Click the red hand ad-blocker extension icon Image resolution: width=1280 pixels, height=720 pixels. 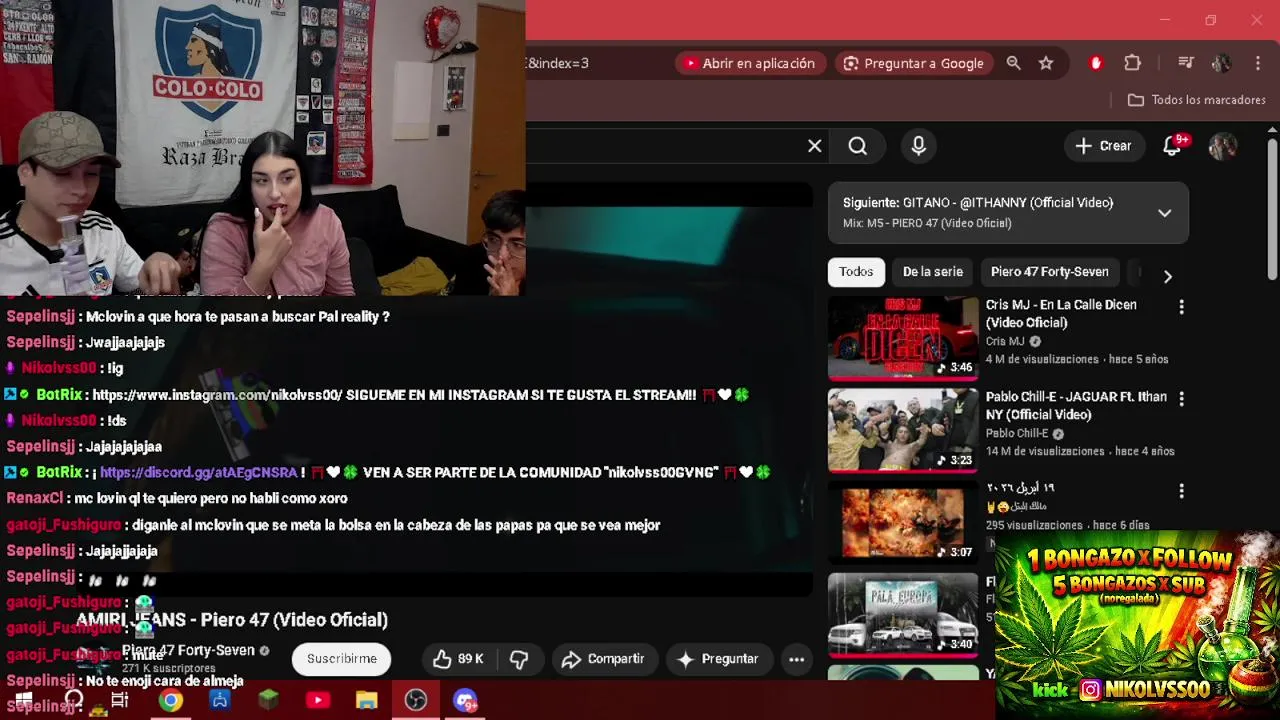pyautogui.click(x=1096, y=63)
